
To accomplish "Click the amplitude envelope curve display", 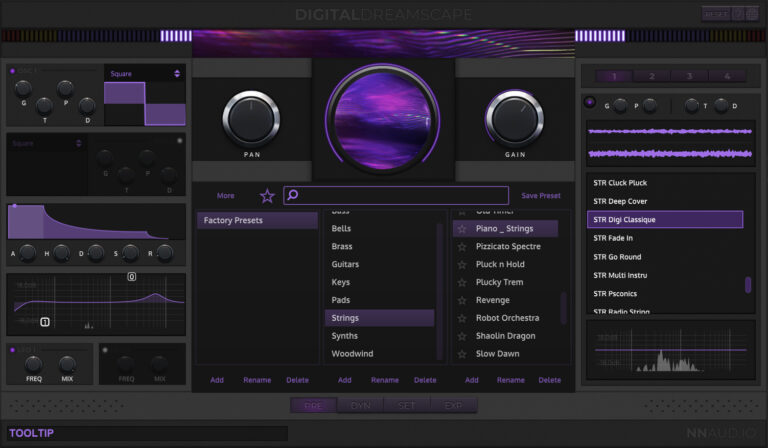I will 96,222.
